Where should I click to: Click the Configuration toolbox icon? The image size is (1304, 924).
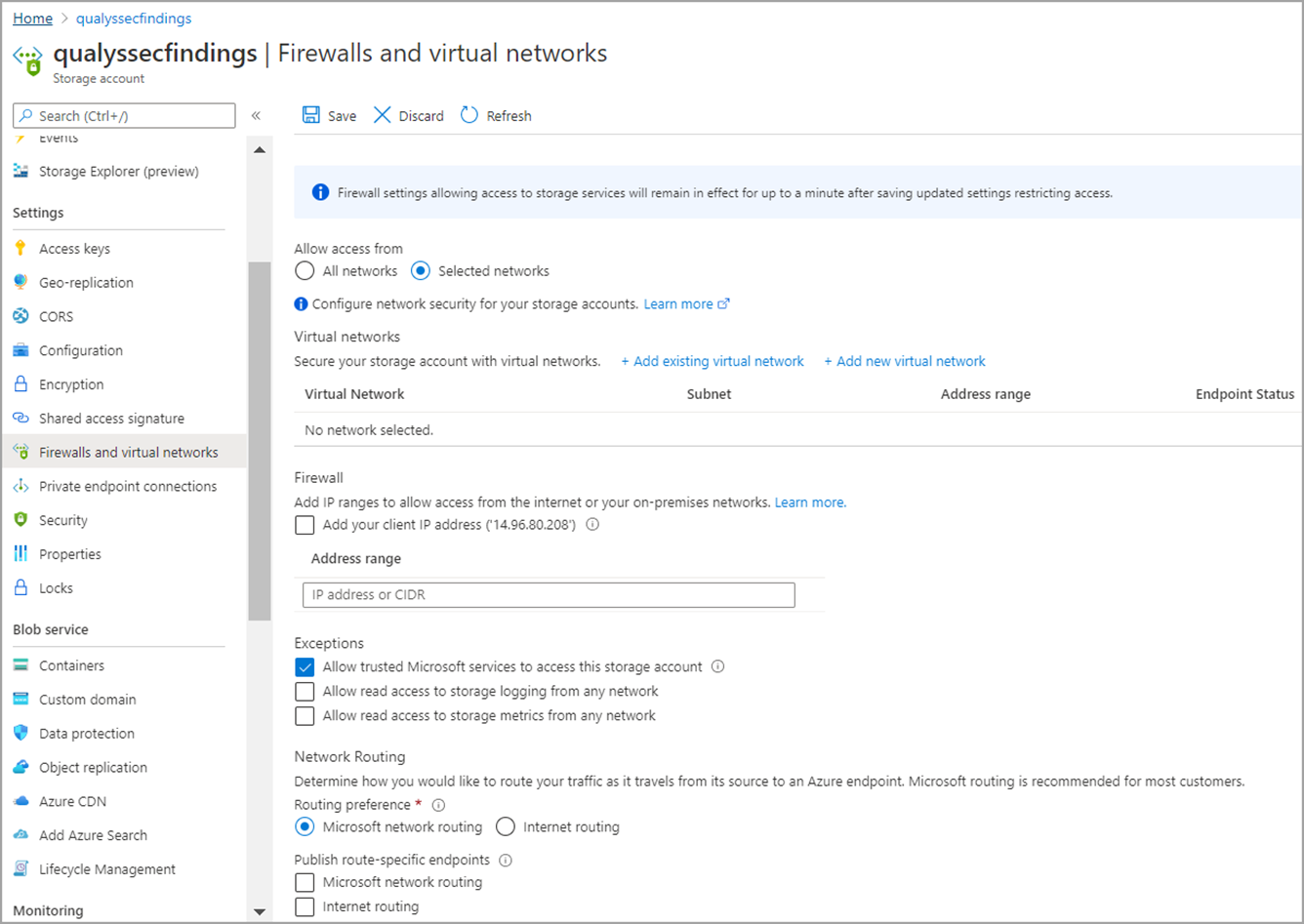[20, 350]
